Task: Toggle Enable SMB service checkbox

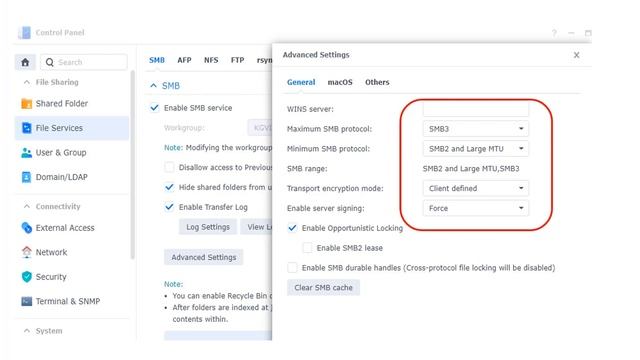Action: pyautogui.click(x=154, y=108)
